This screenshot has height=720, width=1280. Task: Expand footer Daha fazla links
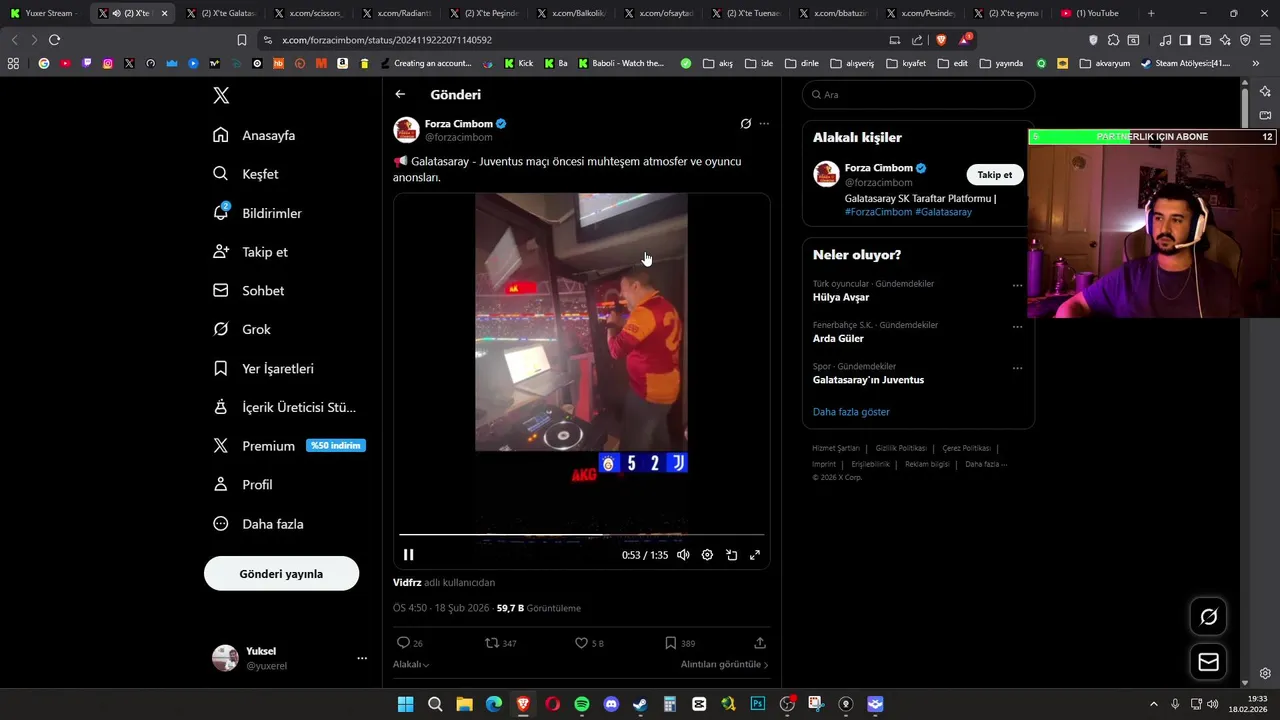(986, 464)
